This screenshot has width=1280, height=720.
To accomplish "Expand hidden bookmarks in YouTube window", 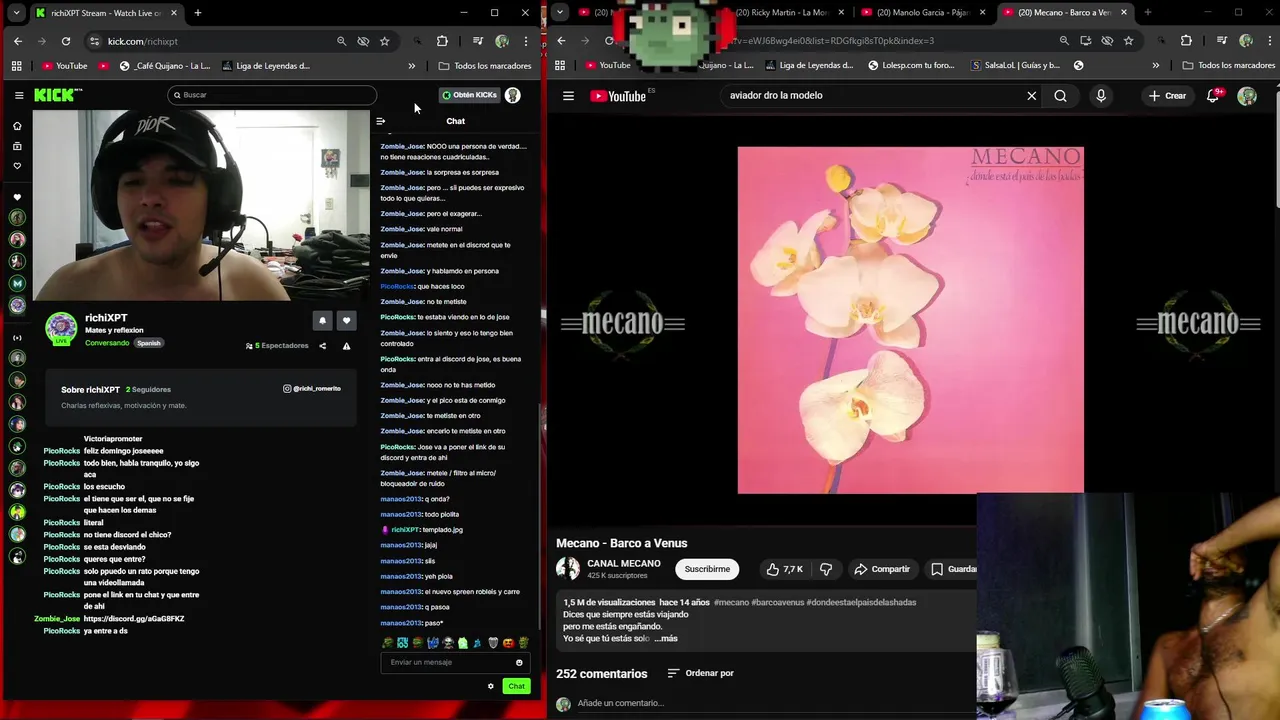I will pos(1156,66).
